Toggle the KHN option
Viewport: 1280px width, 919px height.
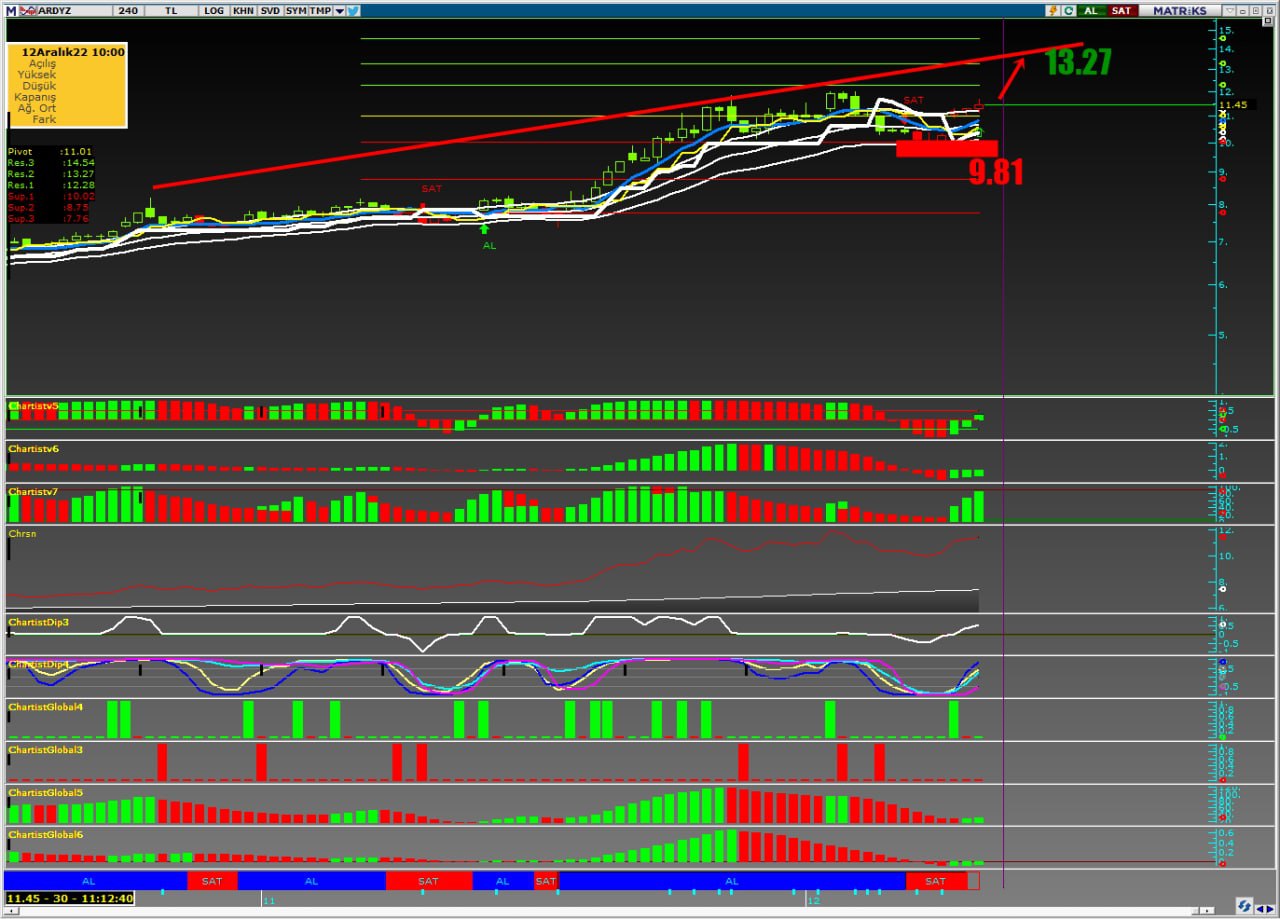coord(243,10)
